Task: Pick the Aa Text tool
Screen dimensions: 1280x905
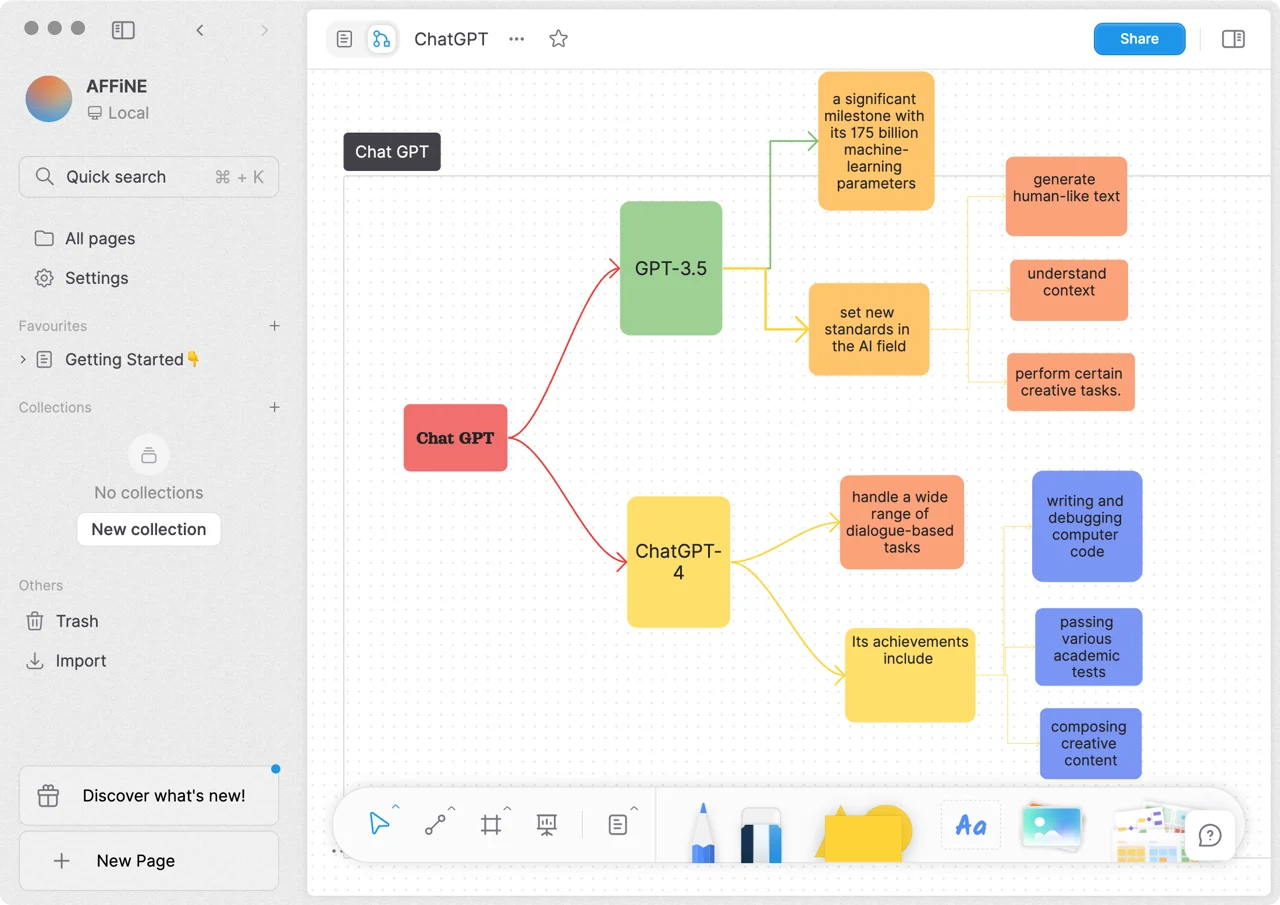Action: point(971,825)
